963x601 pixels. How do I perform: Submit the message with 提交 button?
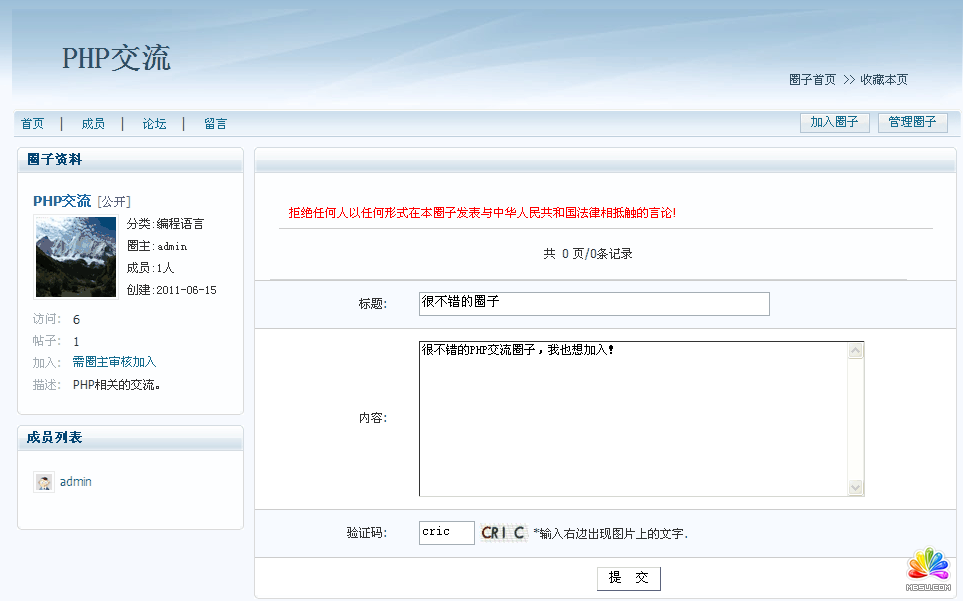tap(628, 578)
